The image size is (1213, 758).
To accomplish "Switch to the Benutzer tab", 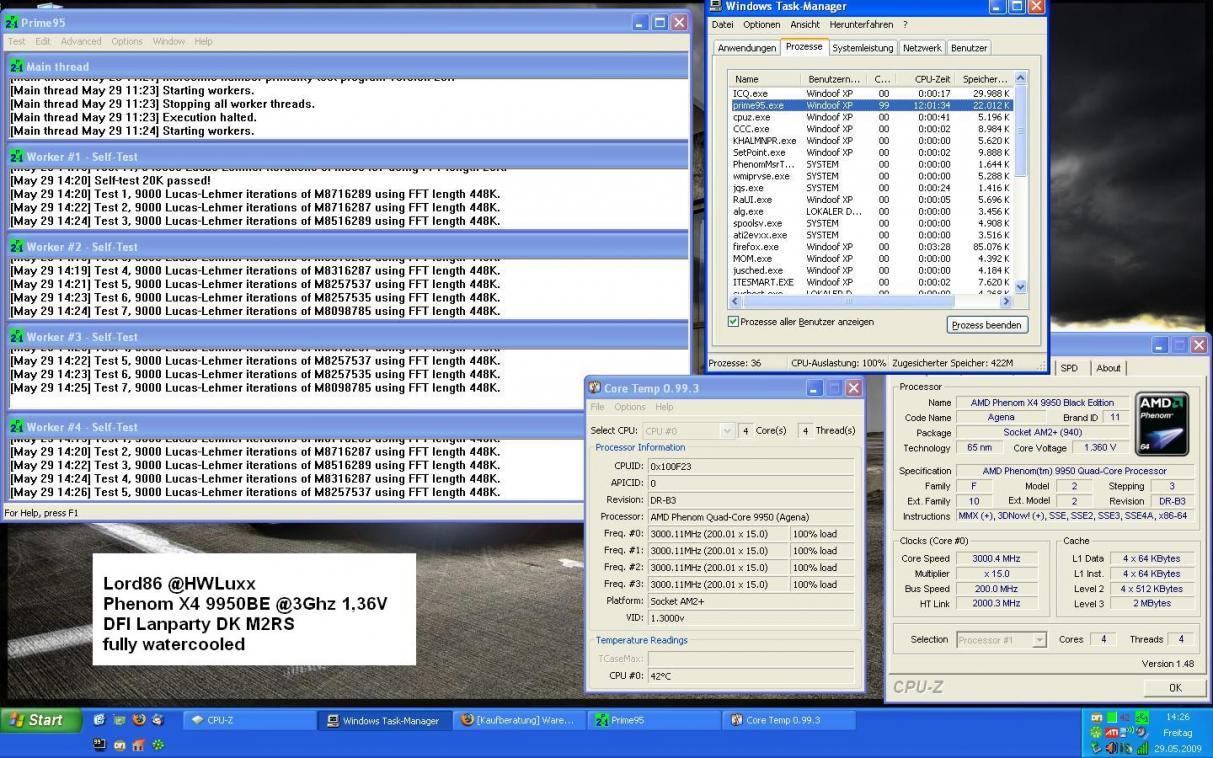I will point(968,48).
